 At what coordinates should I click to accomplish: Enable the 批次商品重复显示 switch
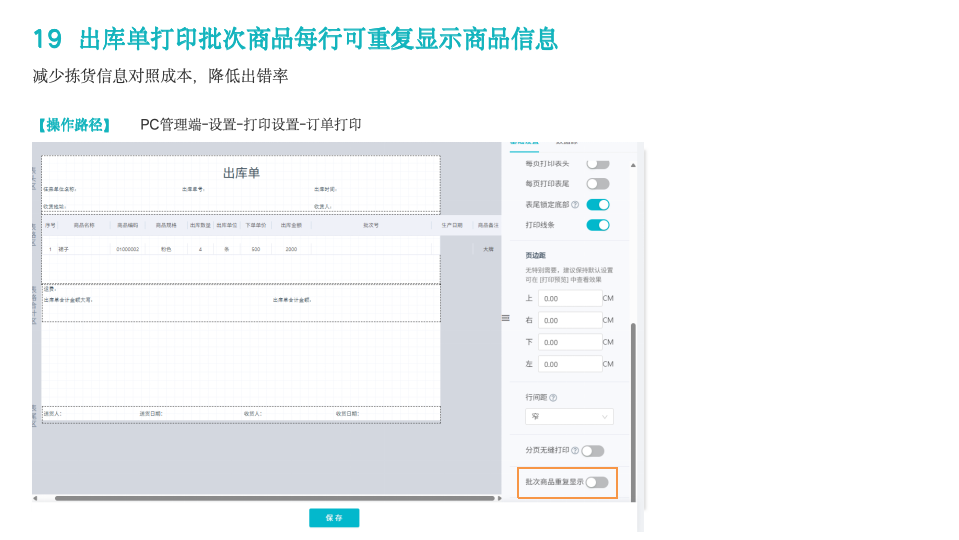(597, 483)
